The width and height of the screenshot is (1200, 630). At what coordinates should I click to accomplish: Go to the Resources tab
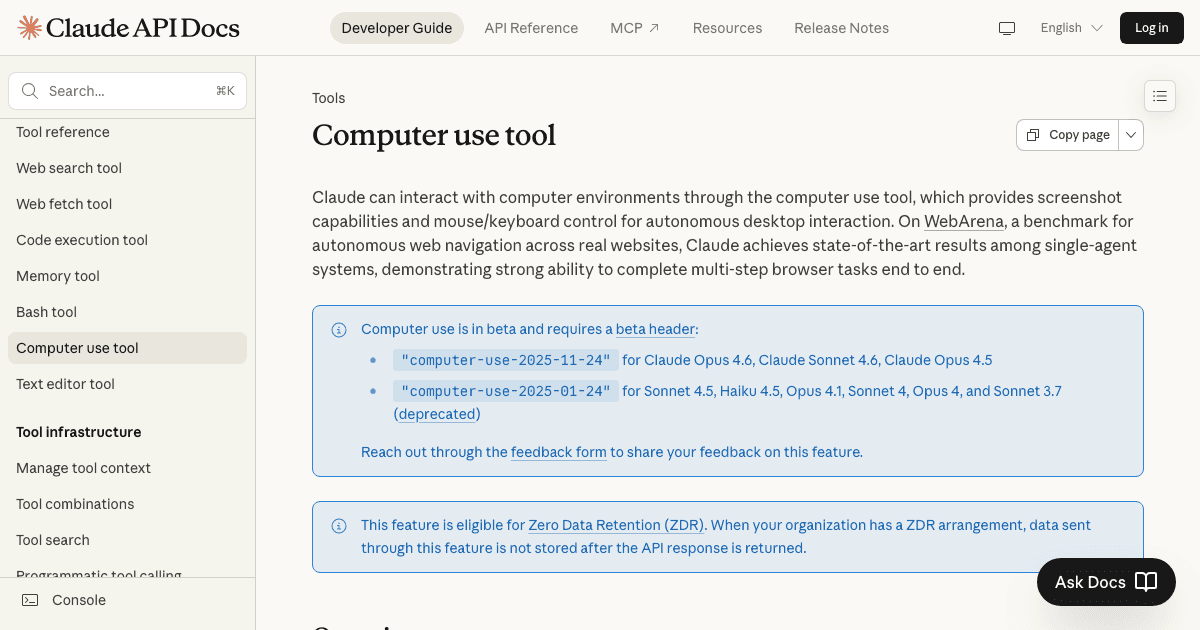(x=727, y=28)
